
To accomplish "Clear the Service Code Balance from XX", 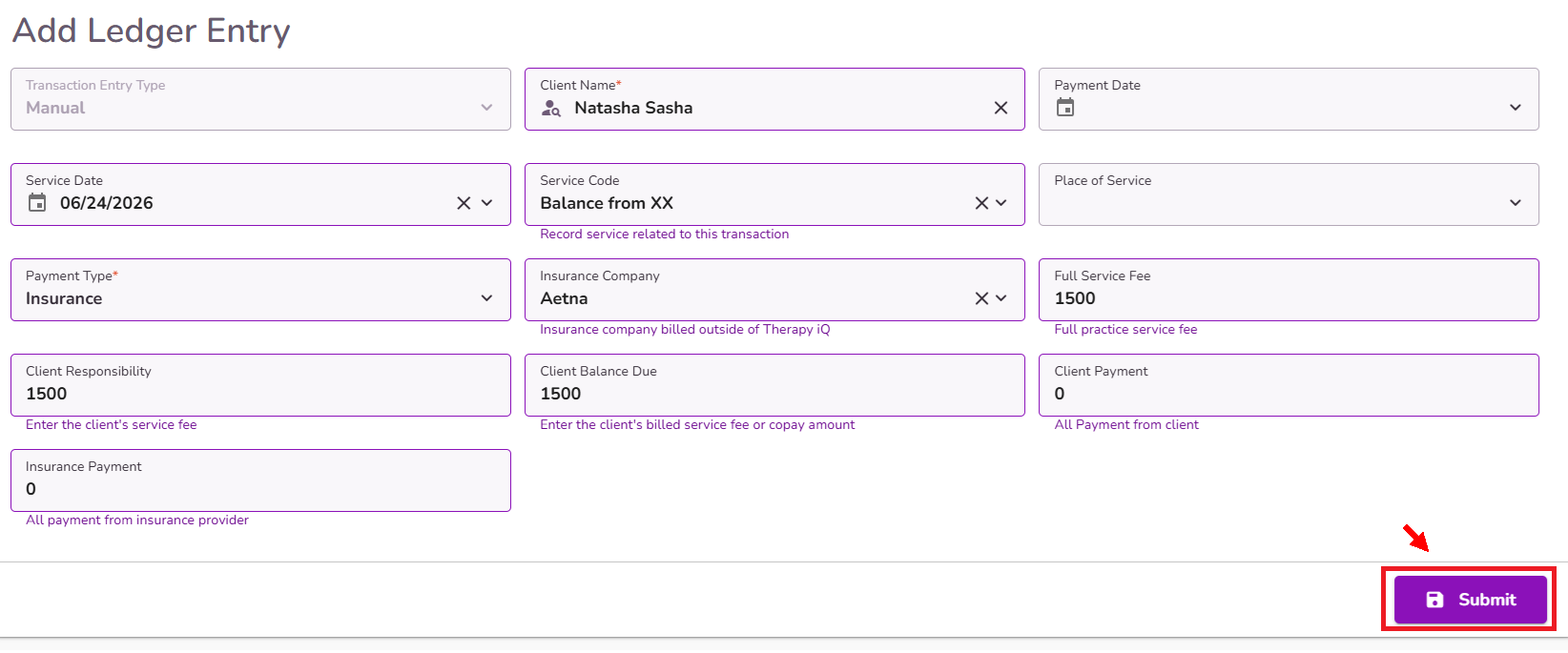I will [x=981, y=203].
